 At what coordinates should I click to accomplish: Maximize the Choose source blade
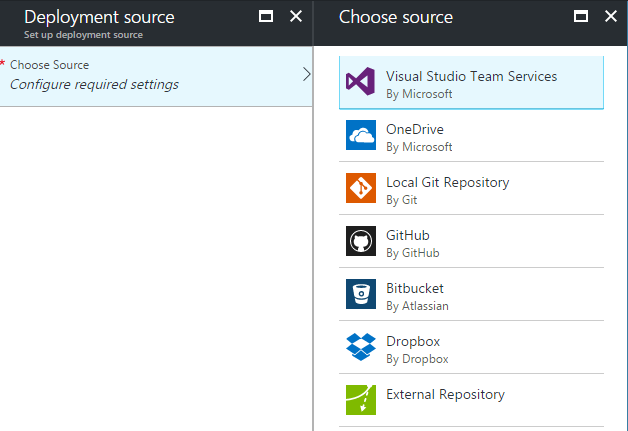click(581, 17)
